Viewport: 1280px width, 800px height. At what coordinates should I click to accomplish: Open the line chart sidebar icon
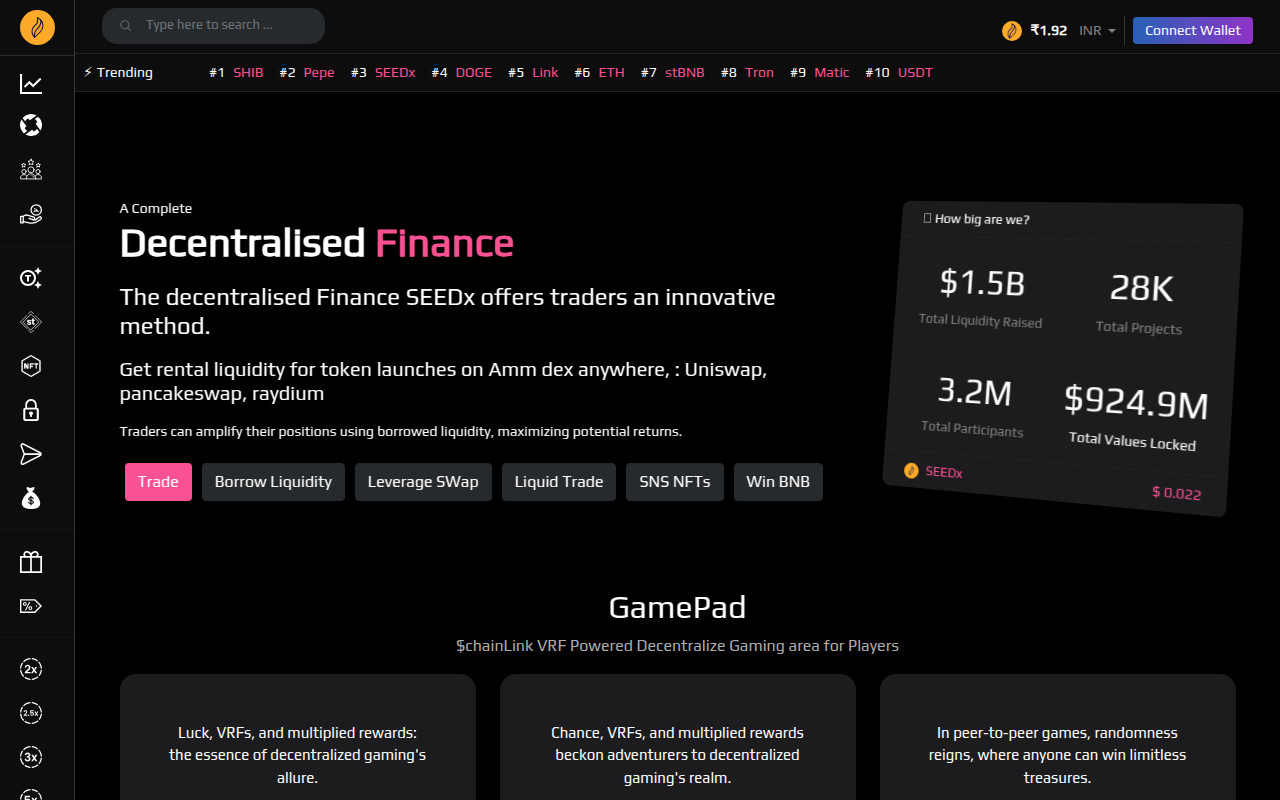point(31,84)
